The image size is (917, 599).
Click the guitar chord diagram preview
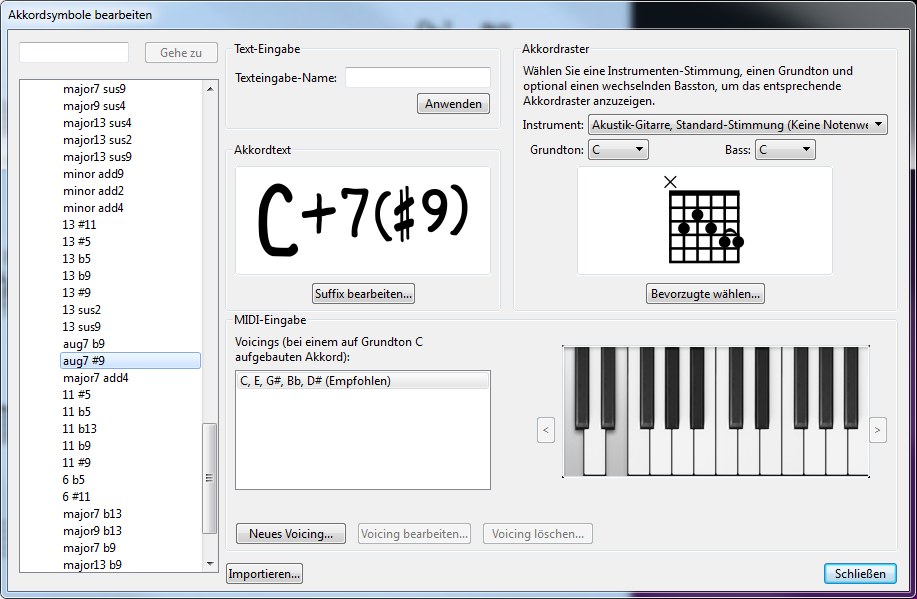pos(705,221)
